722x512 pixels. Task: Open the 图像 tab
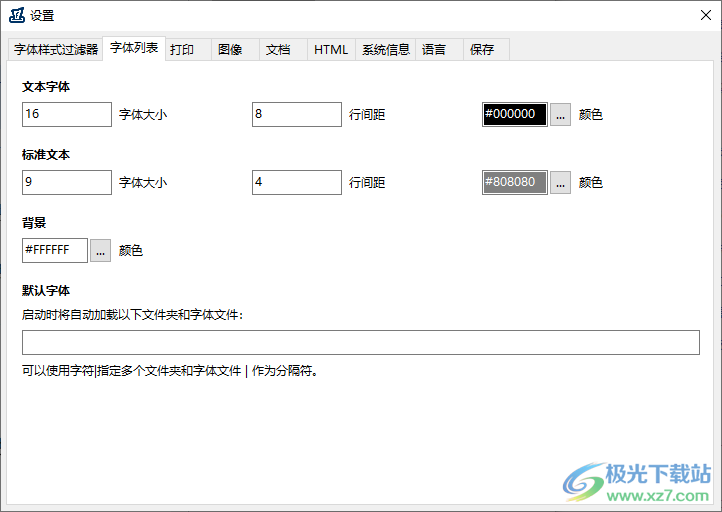[x=236, y=49]
